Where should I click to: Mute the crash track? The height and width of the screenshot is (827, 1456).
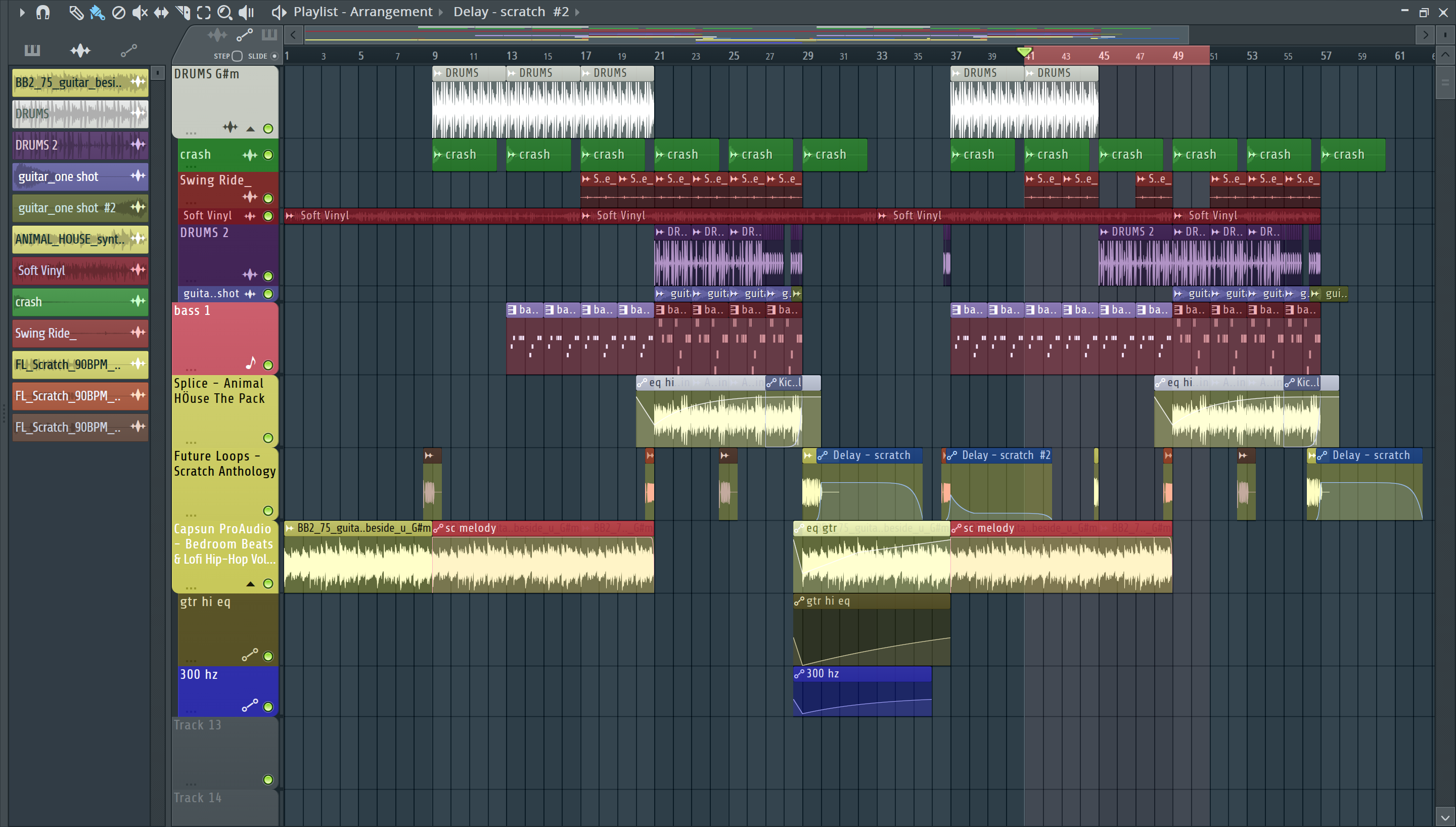coord(268,155)
